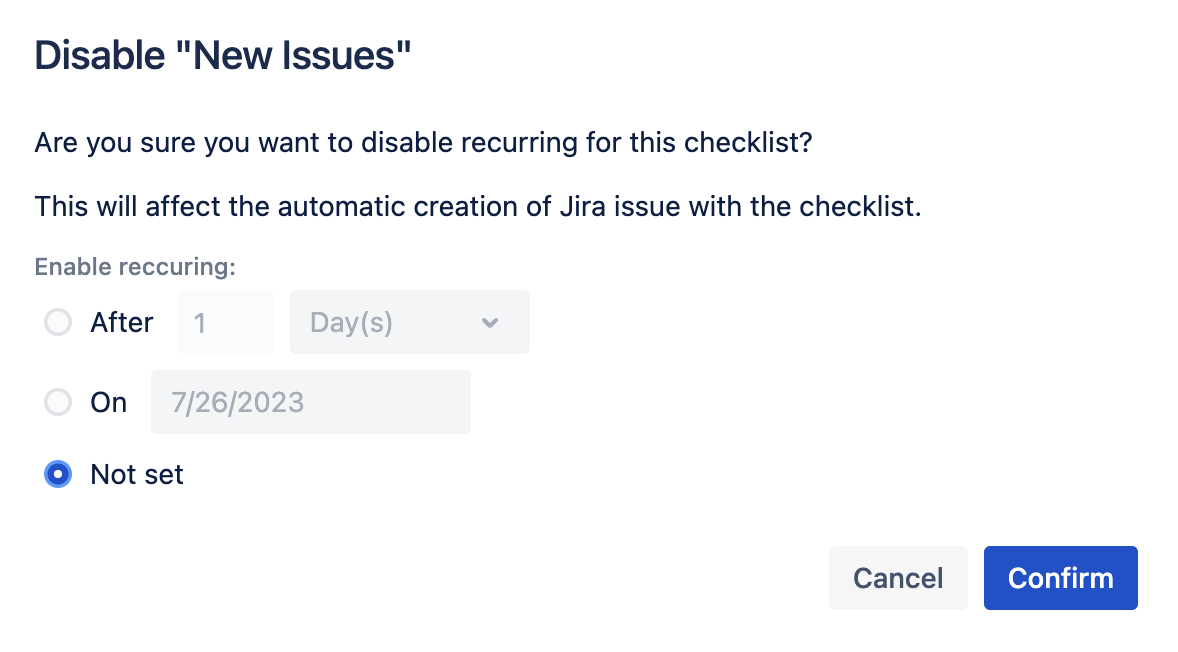Image resolution: width=1178 pixels, height=652 pixels.
Task: Confirm disabling the recurring checklist
Action: click(1060, 578)
